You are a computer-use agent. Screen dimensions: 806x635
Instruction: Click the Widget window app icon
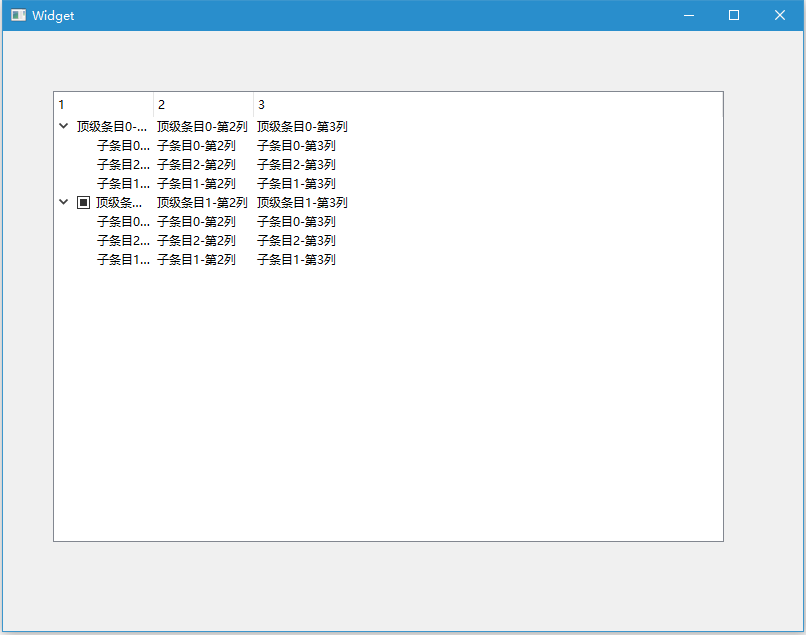click(x=19, y=15)
